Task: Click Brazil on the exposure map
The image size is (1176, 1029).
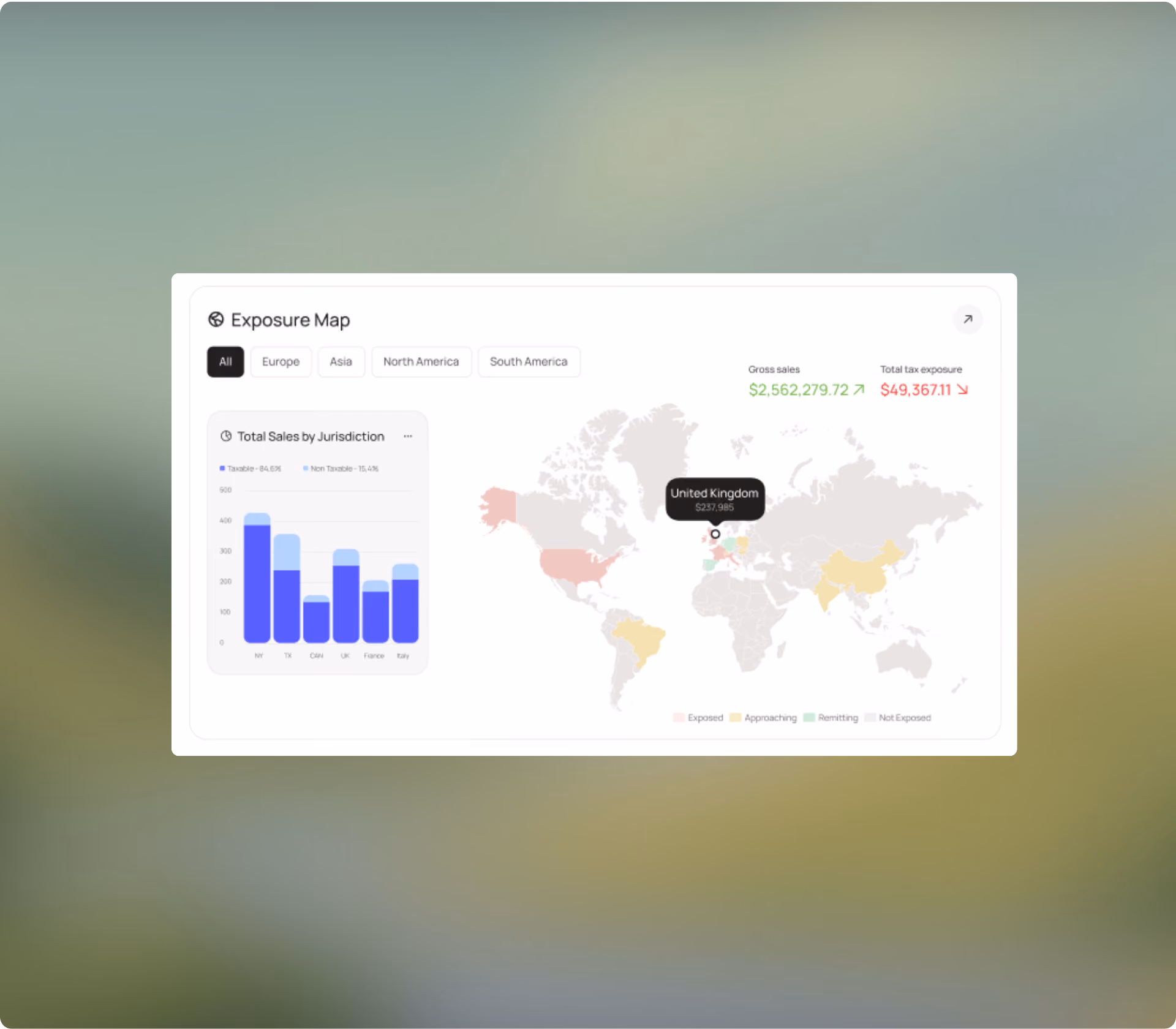Action: pos(640,640)
